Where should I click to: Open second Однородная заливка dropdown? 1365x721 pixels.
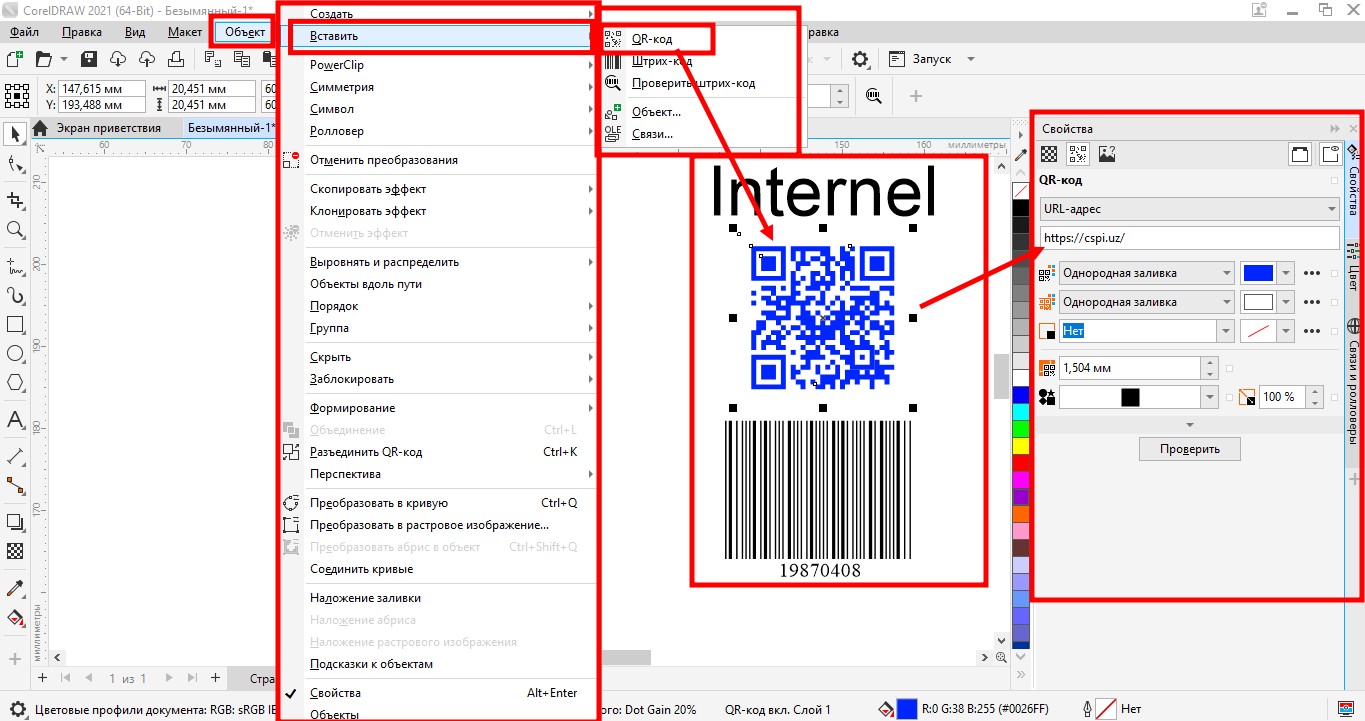click(1146, 302)
